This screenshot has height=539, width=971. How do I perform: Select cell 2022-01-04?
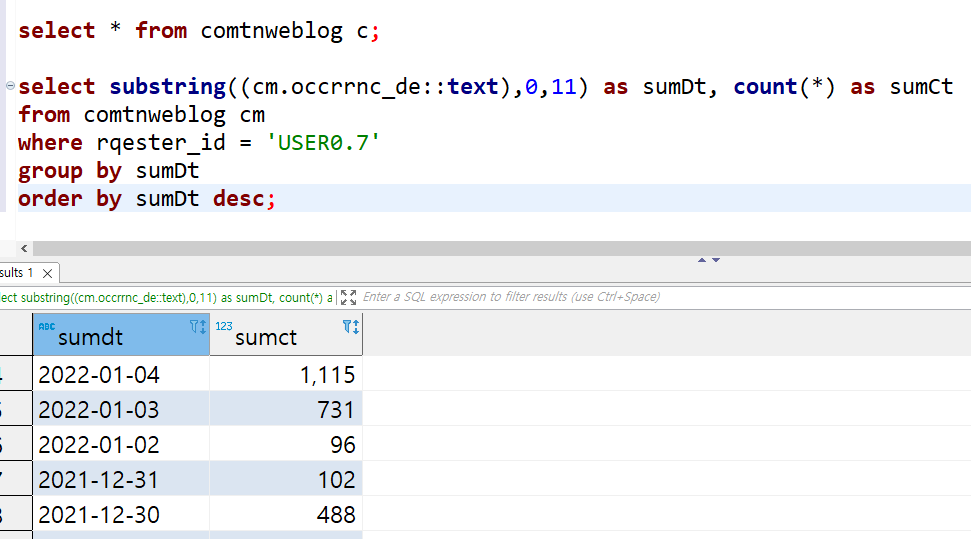121,374
